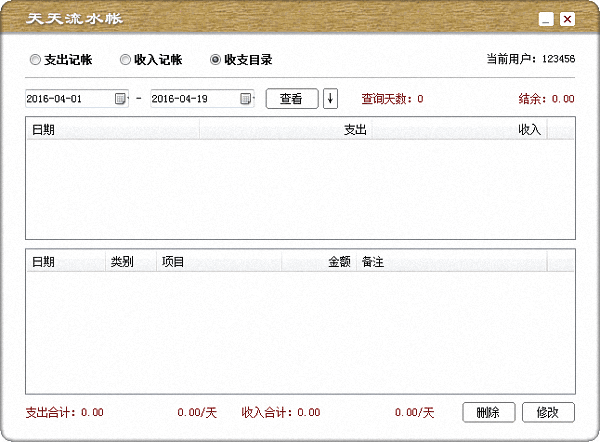
Task: Click the 项目 column header
Action: pos(218,262)
